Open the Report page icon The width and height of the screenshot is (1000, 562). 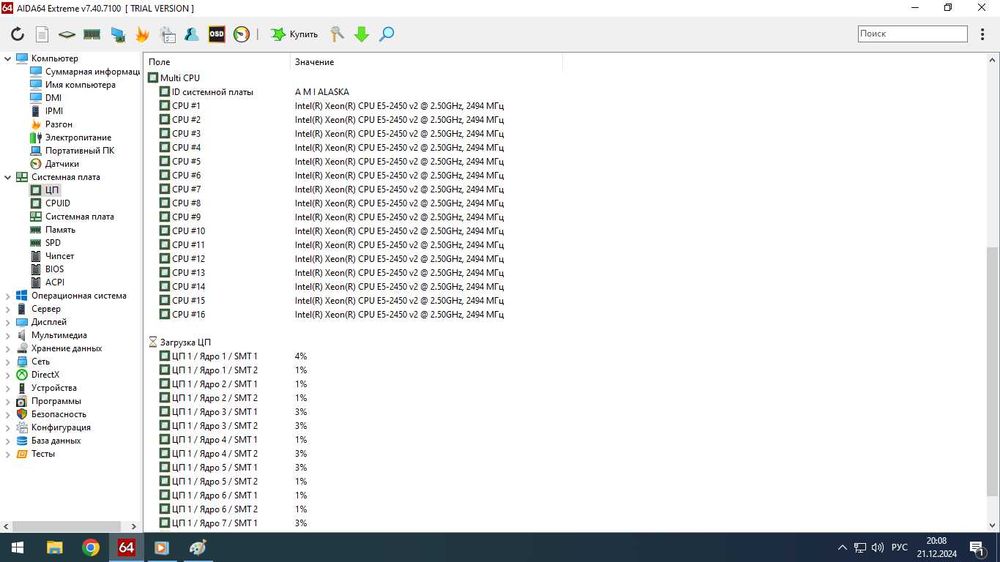pyautogui.click(x=42, y=34)
